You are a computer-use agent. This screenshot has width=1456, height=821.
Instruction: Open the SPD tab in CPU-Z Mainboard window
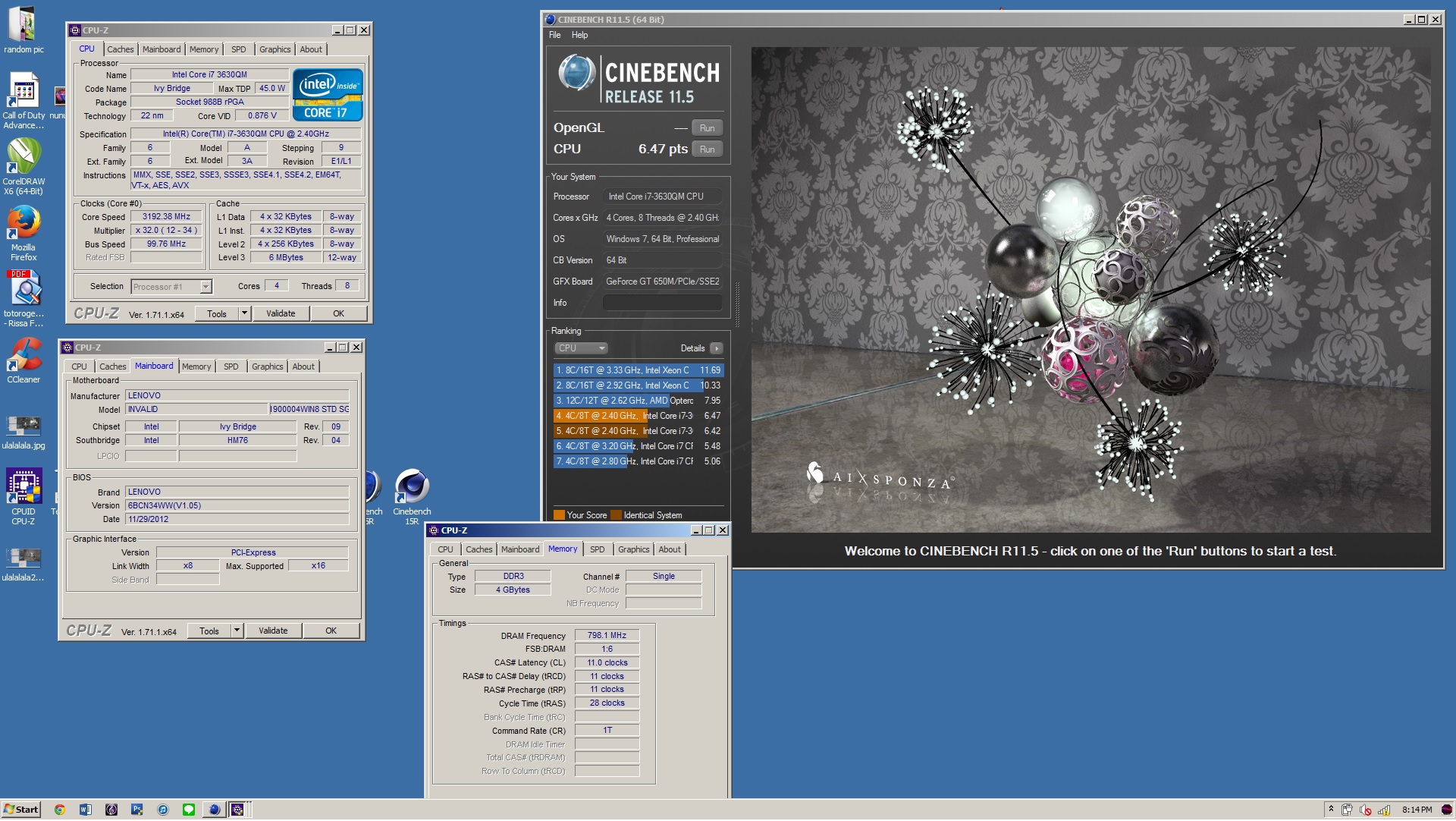(x=231, y=367)
